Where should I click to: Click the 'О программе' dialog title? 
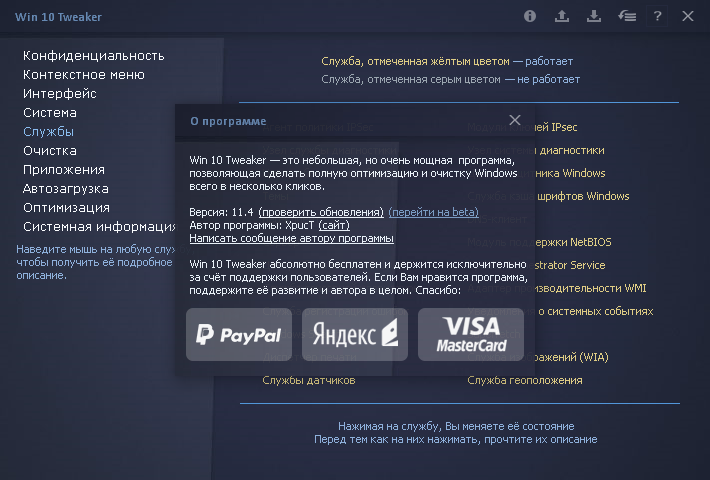pyautogui.click(x=228, y=121)
